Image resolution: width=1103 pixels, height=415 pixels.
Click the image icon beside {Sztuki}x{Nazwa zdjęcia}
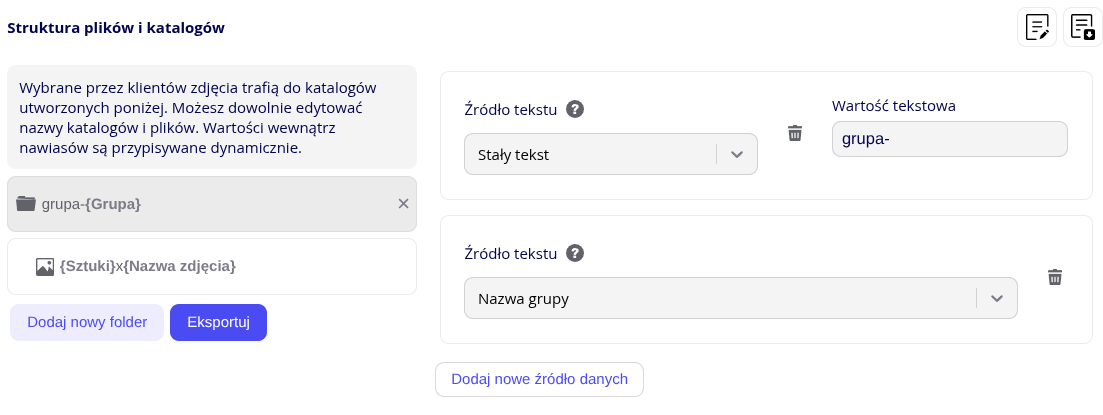click(x=45, y=267)
